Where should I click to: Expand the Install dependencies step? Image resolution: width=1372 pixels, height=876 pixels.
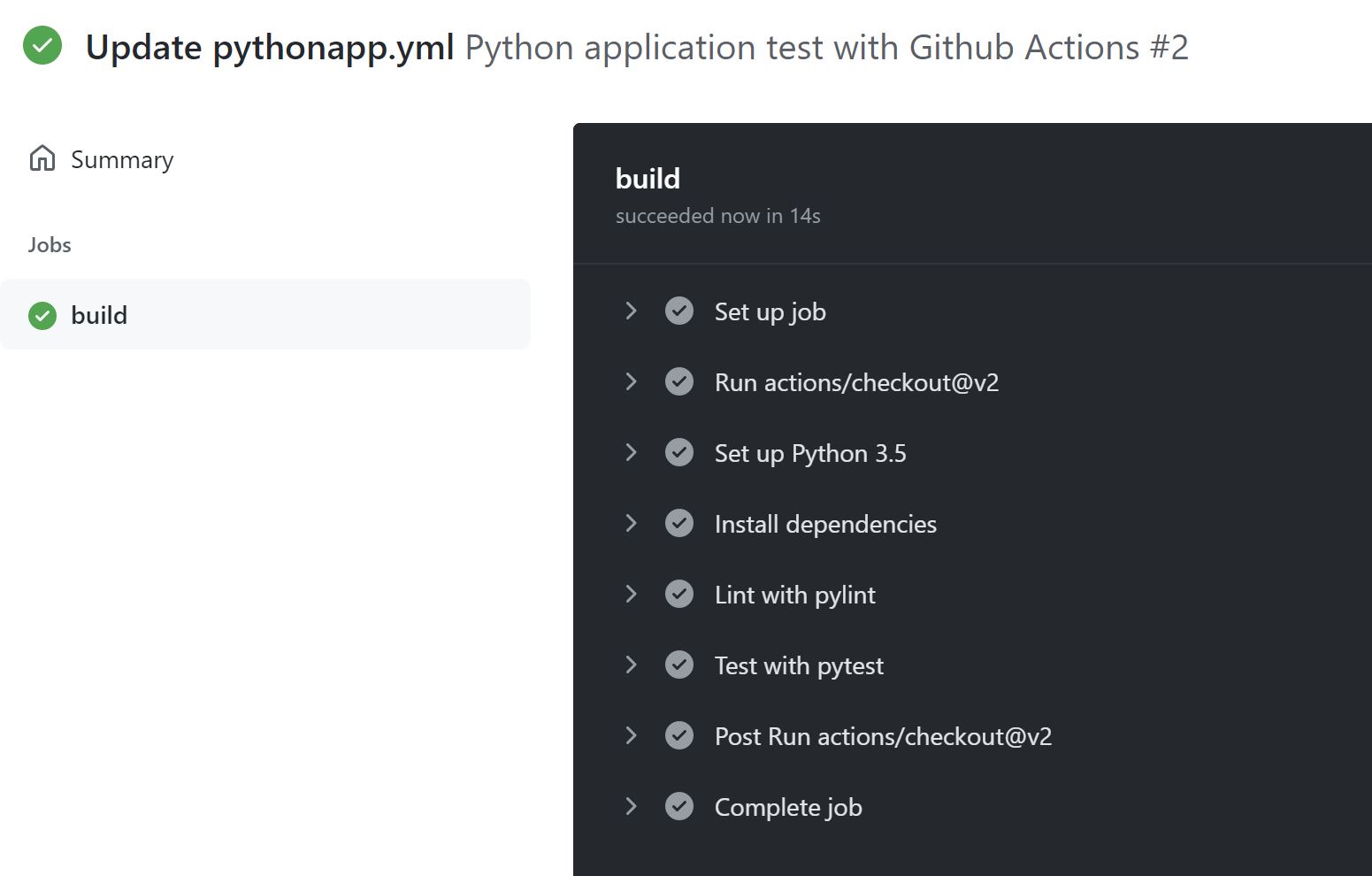631,523
